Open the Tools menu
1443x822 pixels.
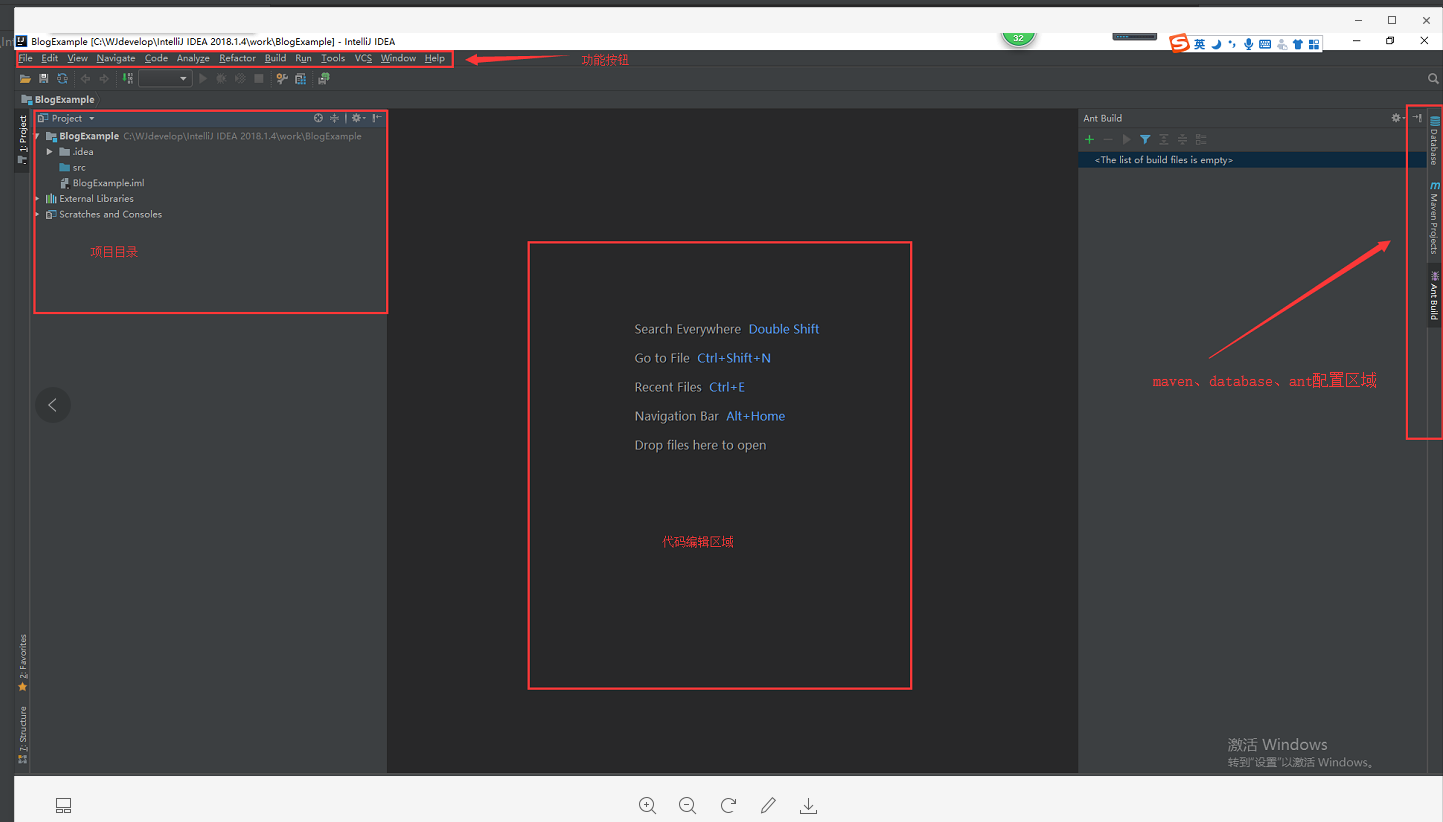333,58
